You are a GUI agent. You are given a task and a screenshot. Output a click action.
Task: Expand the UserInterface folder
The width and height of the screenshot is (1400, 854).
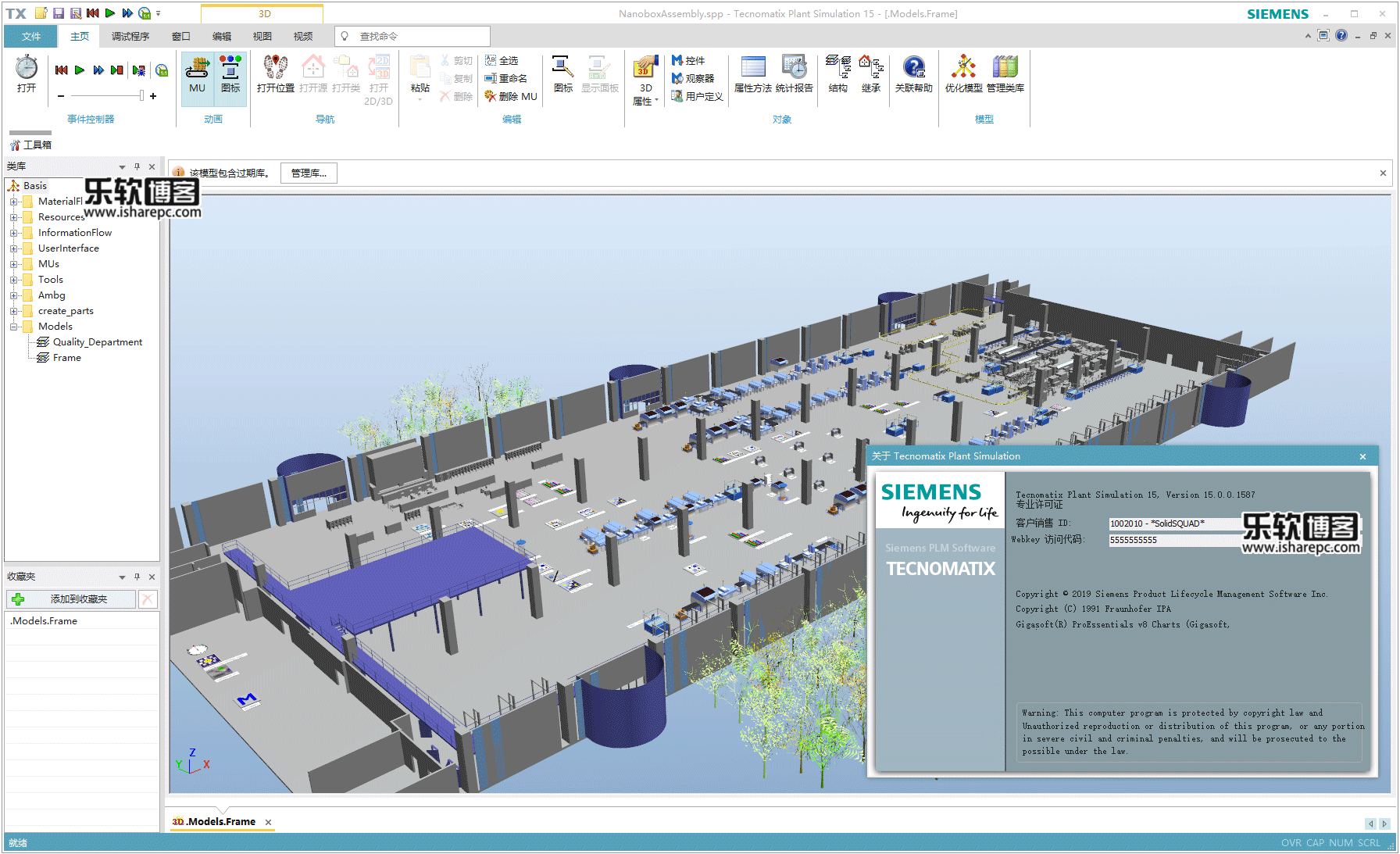tap(13, 248)
